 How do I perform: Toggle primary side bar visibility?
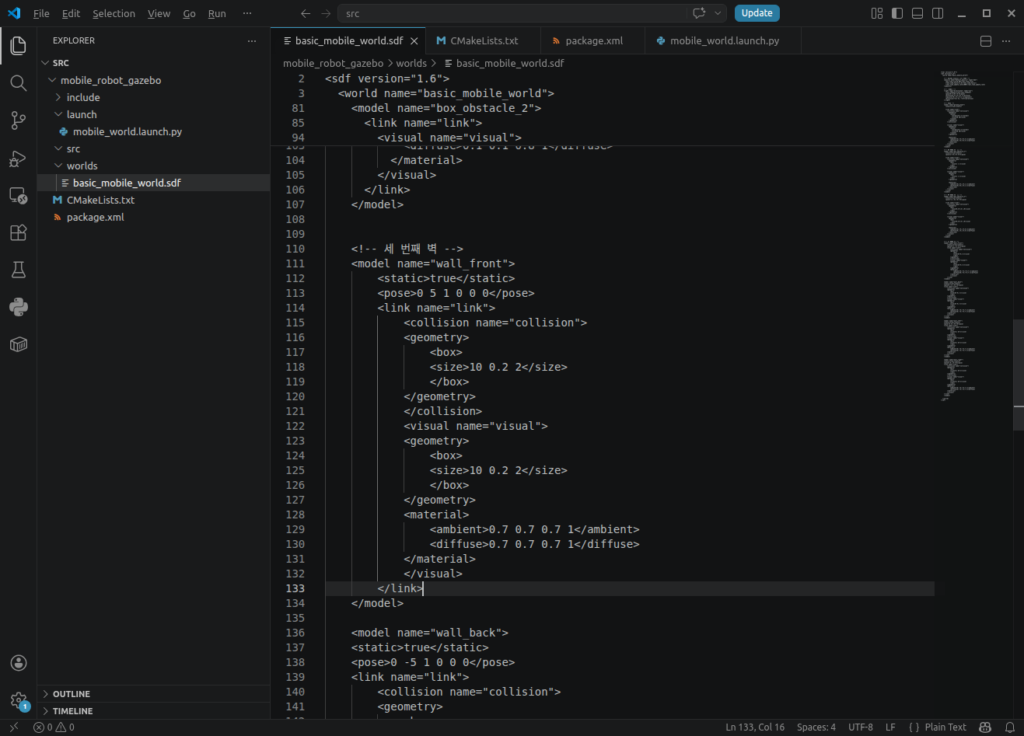click(897, 13)
